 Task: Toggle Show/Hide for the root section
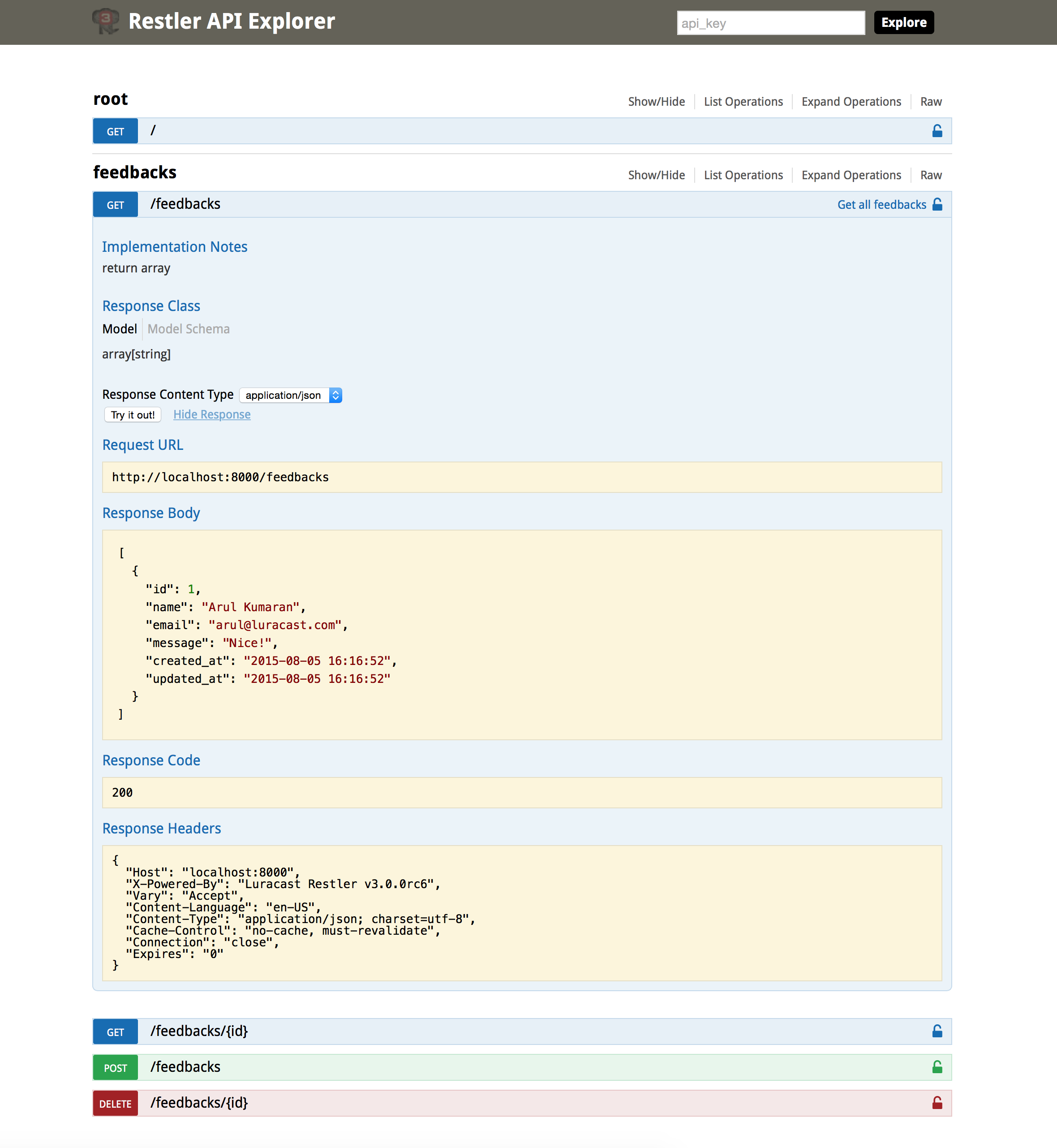pos(656,102)
